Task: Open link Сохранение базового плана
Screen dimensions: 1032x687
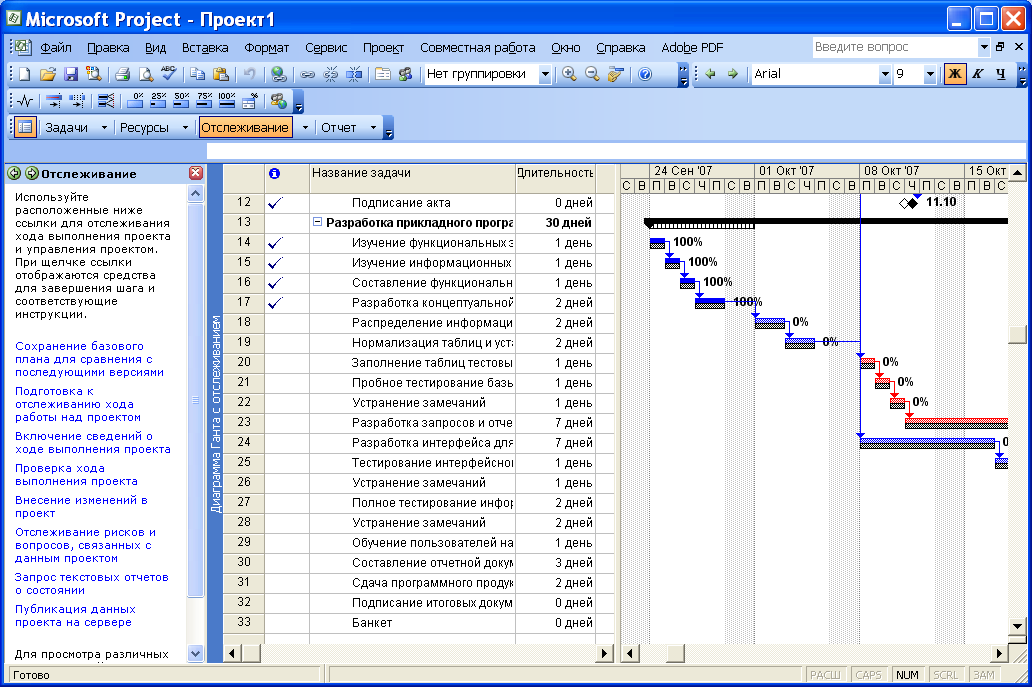Action: (x=90, y=359)
